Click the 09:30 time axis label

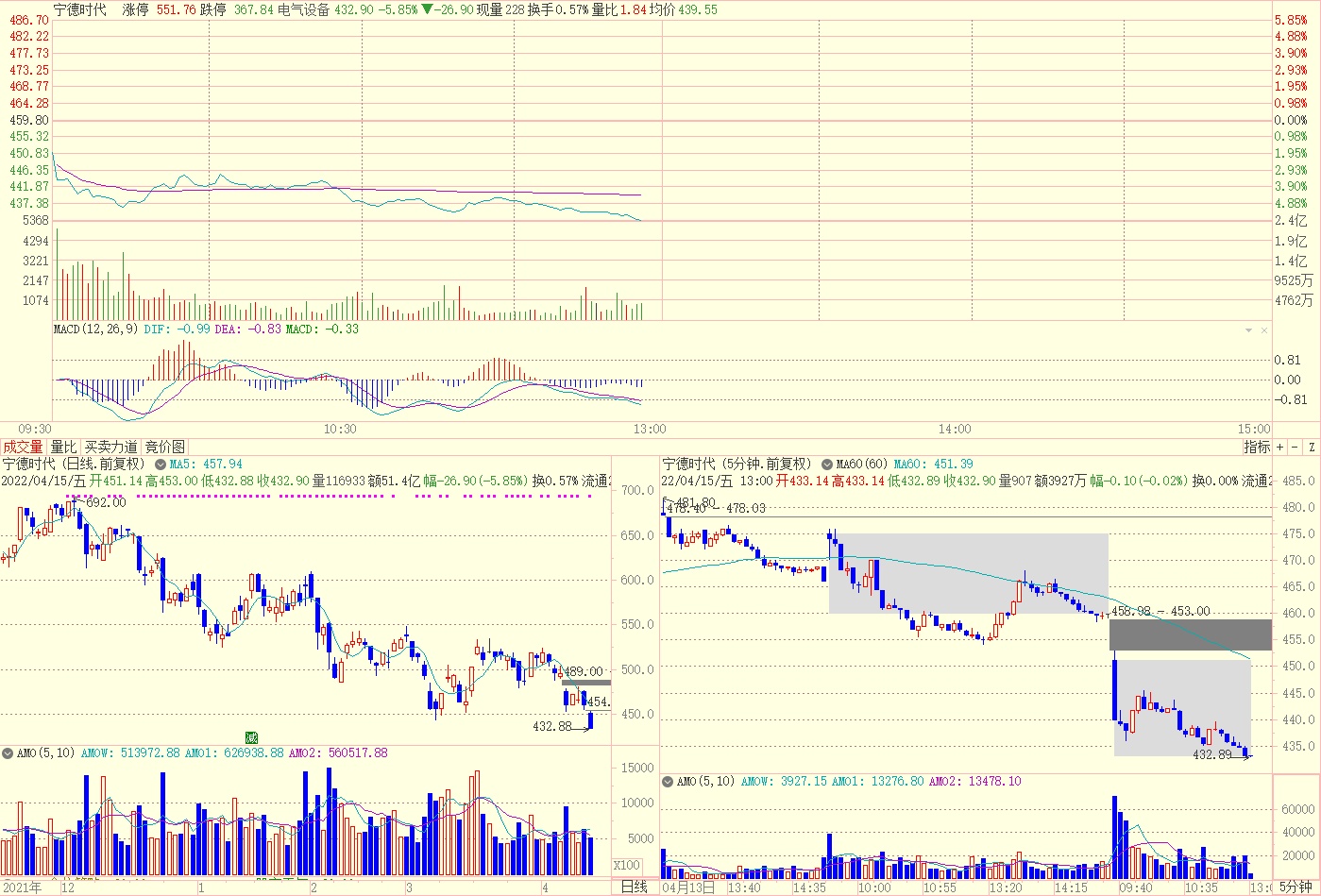click(x=35, y=429)
